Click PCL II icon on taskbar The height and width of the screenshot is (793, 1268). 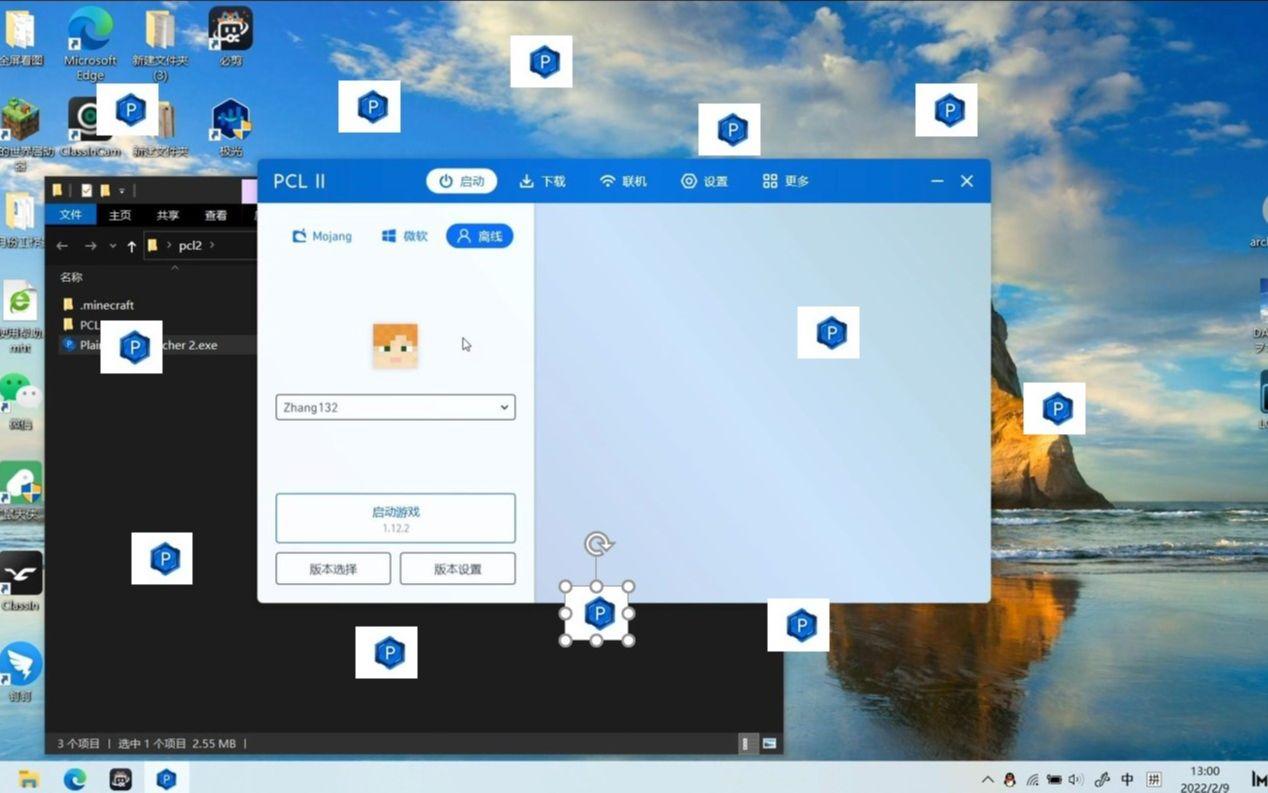click(x=167, y=778)
